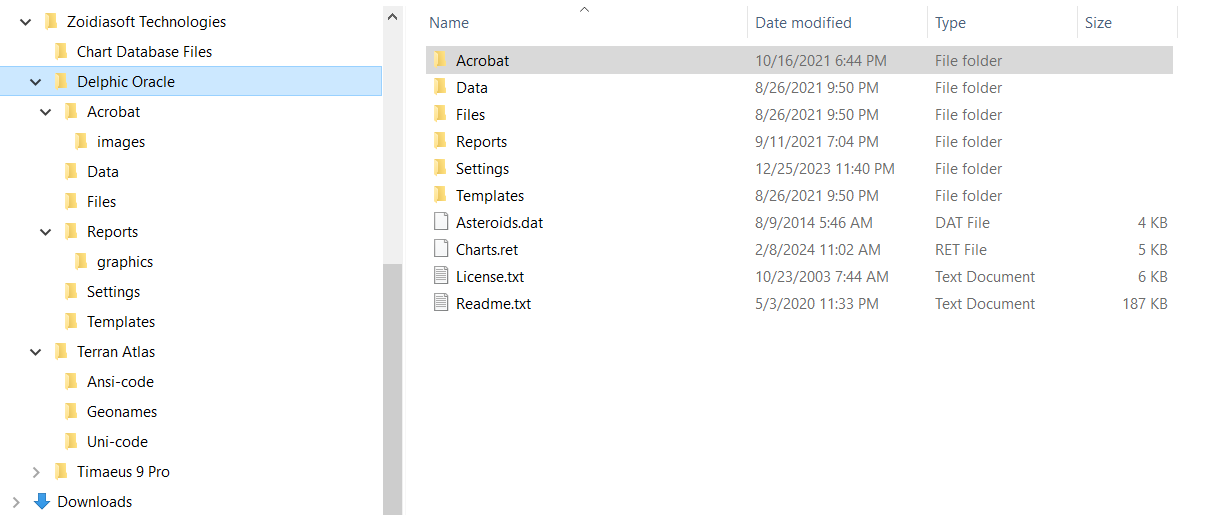The height and width of the screenshot is (515, 1206).
Task: Click the Data folder icon in file list
Action: coord(440,87)
